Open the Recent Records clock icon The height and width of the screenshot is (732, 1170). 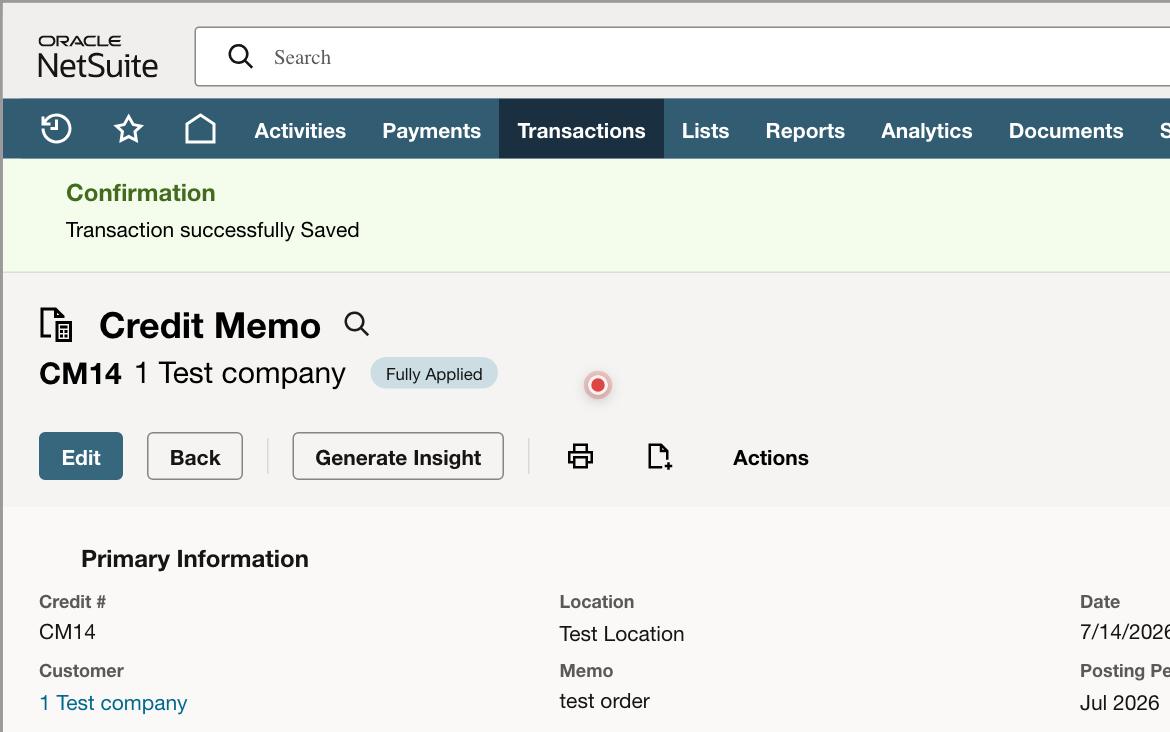56,129
